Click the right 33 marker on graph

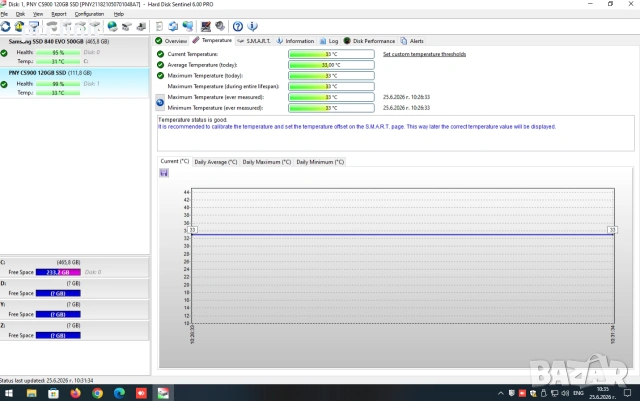612,230
